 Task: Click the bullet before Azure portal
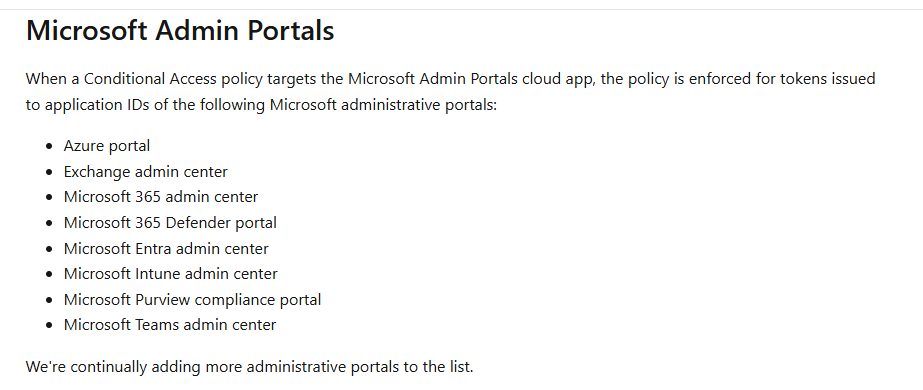click(x=49, y=146)
